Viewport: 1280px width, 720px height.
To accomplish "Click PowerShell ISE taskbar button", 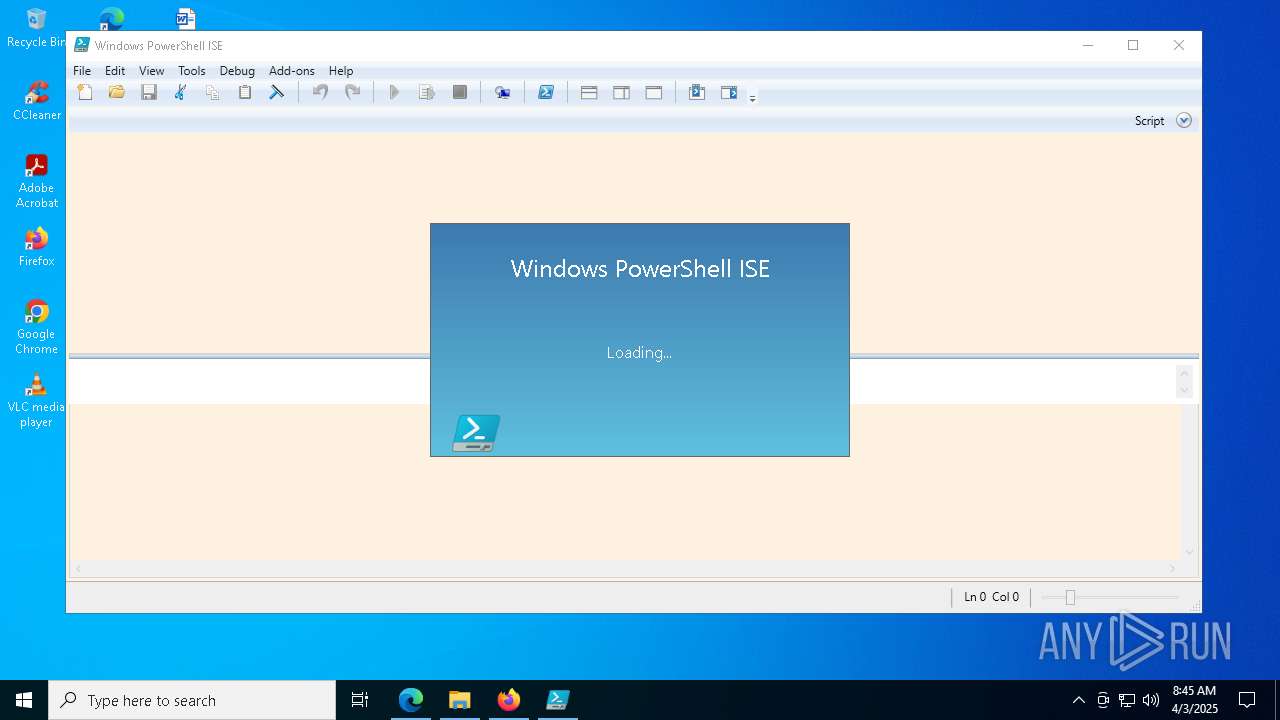I will pos(557,700).
